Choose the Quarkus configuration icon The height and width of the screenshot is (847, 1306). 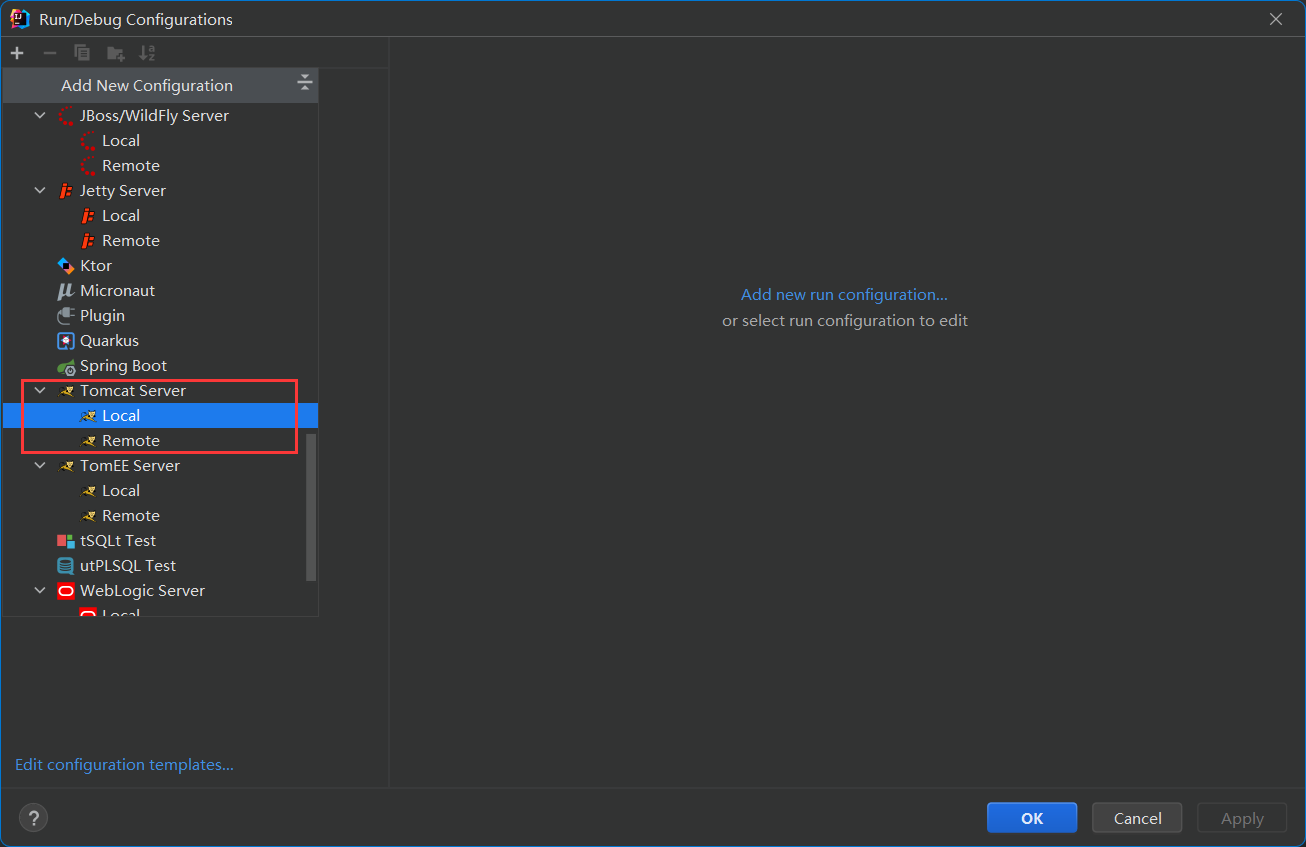pyautogui.click(x=66, y=341)
